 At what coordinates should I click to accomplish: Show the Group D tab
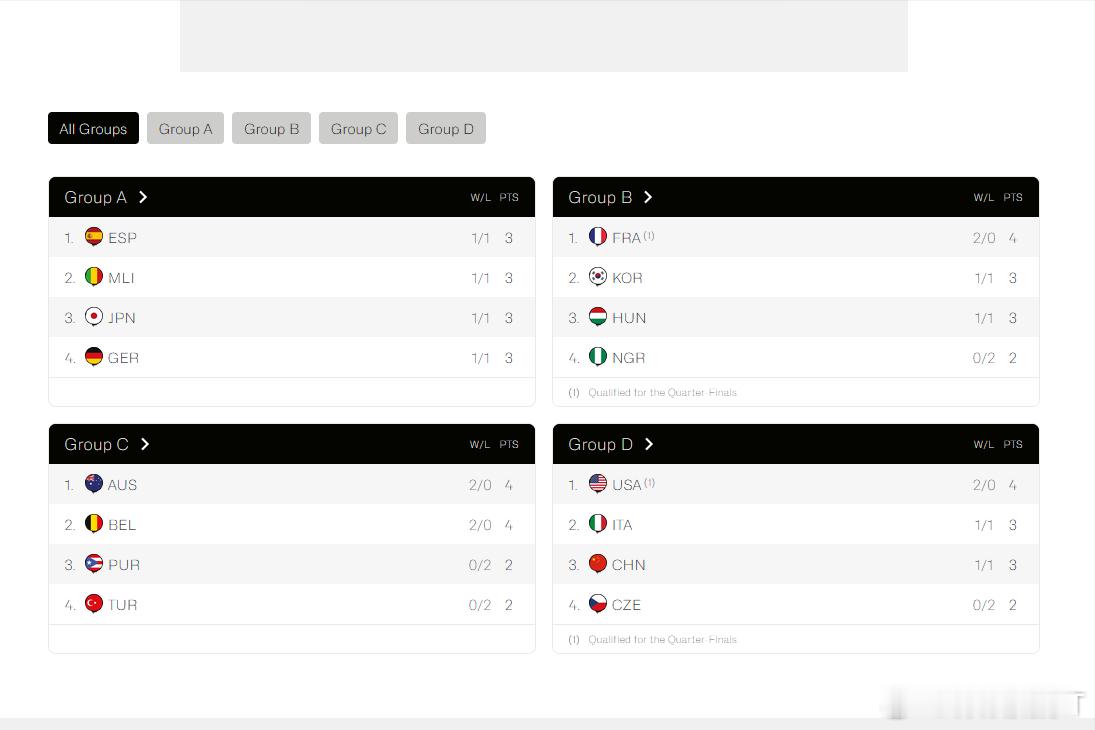(446, 129)
